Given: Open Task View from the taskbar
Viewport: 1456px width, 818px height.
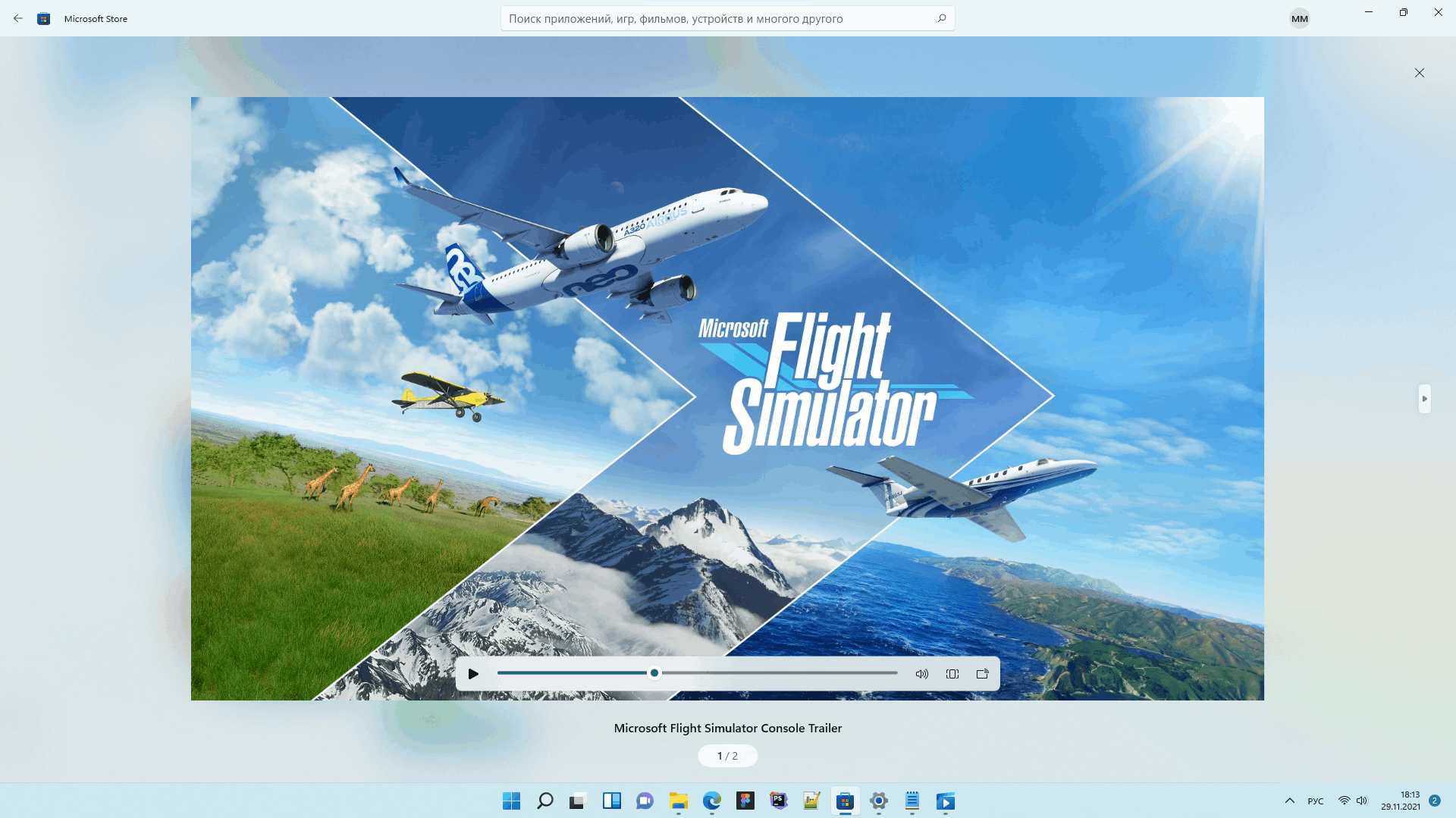Looking at the screenshot, I should 578,801.
